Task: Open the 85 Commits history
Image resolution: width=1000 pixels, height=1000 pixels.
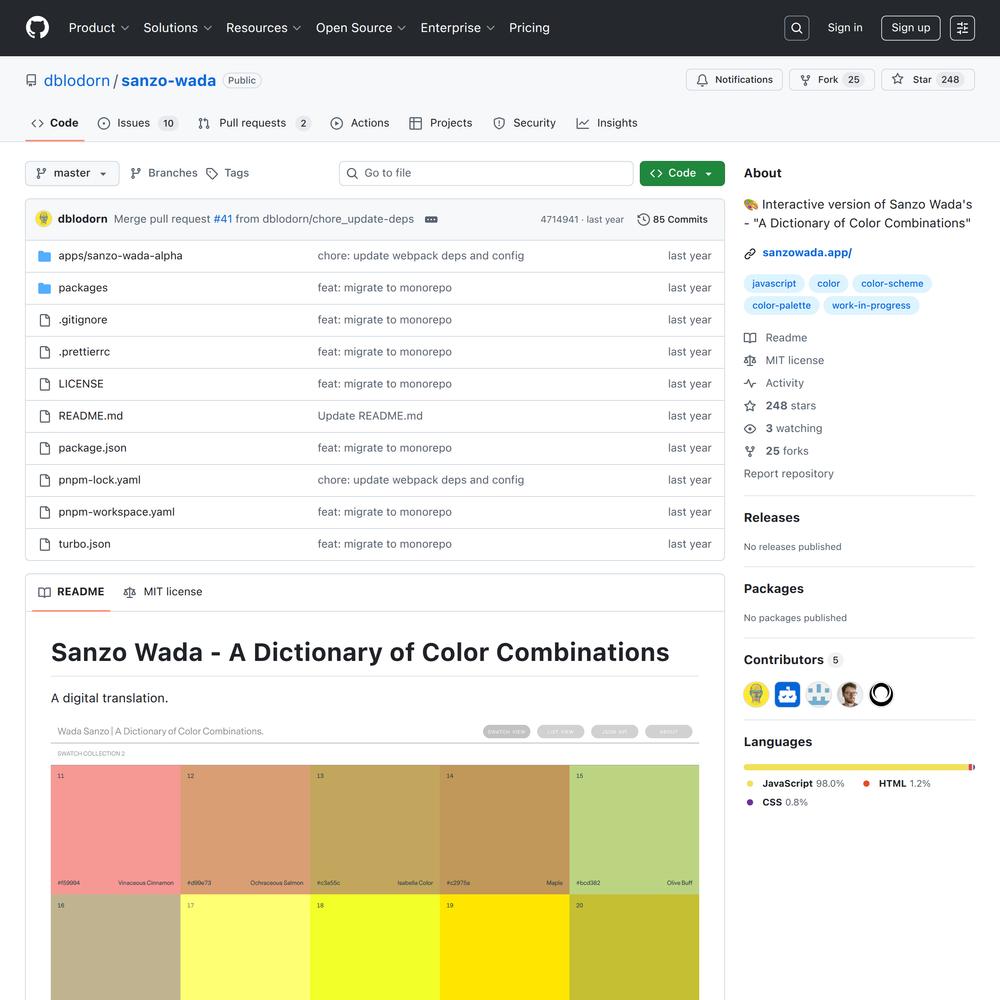Action: [x=672, y=219]
